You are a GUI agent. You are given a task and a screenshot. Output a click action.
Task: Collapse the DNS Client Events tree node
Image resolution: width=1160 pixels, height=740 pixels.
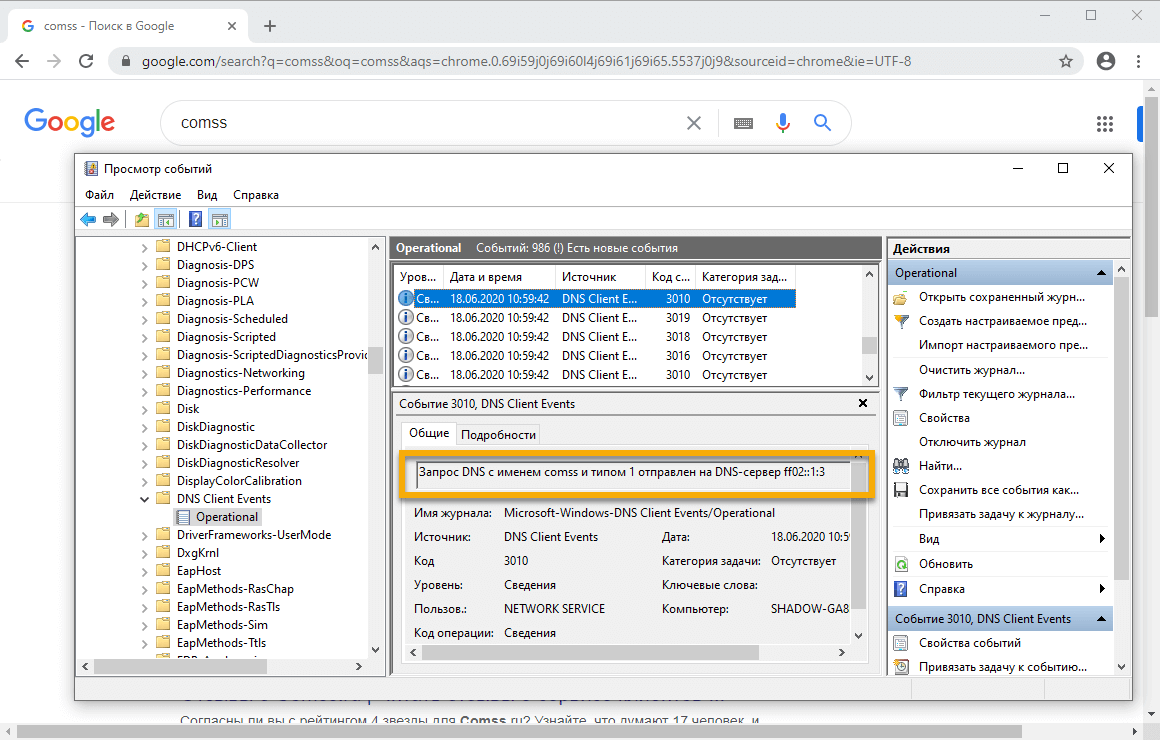coord(143,498)
